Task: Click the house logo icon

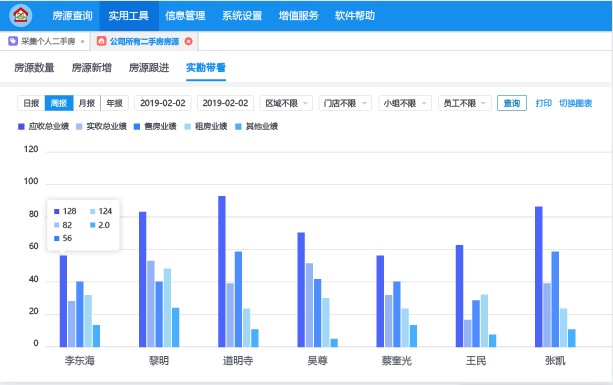Action: 21,15
